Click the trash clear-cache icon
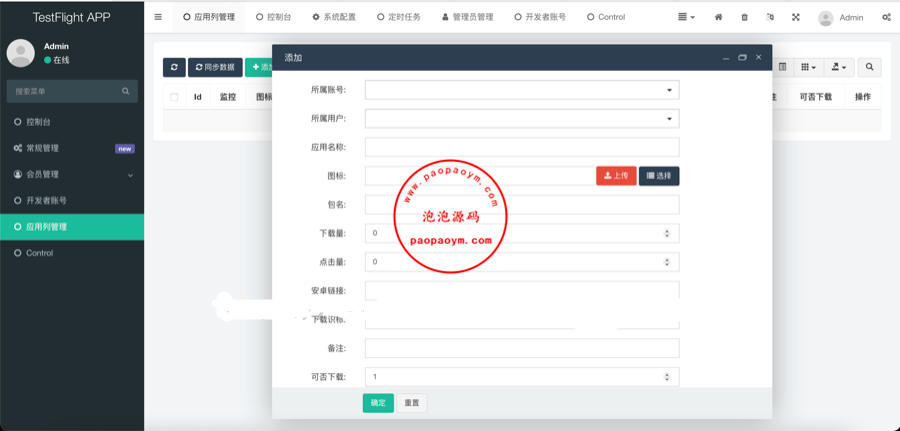This screenshot has width=900, height=431. (744, 17)
